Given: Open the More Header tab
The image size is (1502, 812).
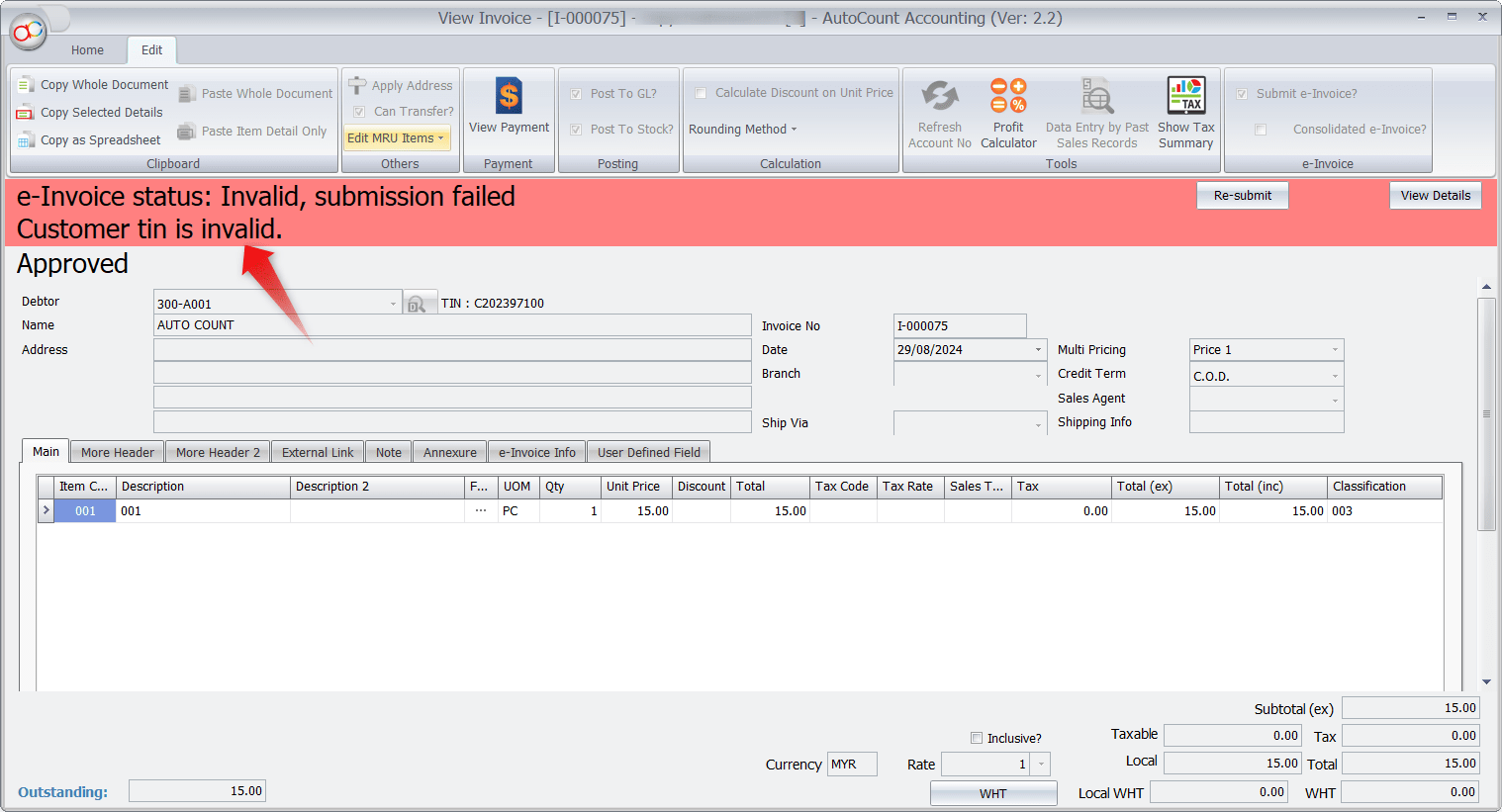Looking at the screenshot, I should point(118,453).
